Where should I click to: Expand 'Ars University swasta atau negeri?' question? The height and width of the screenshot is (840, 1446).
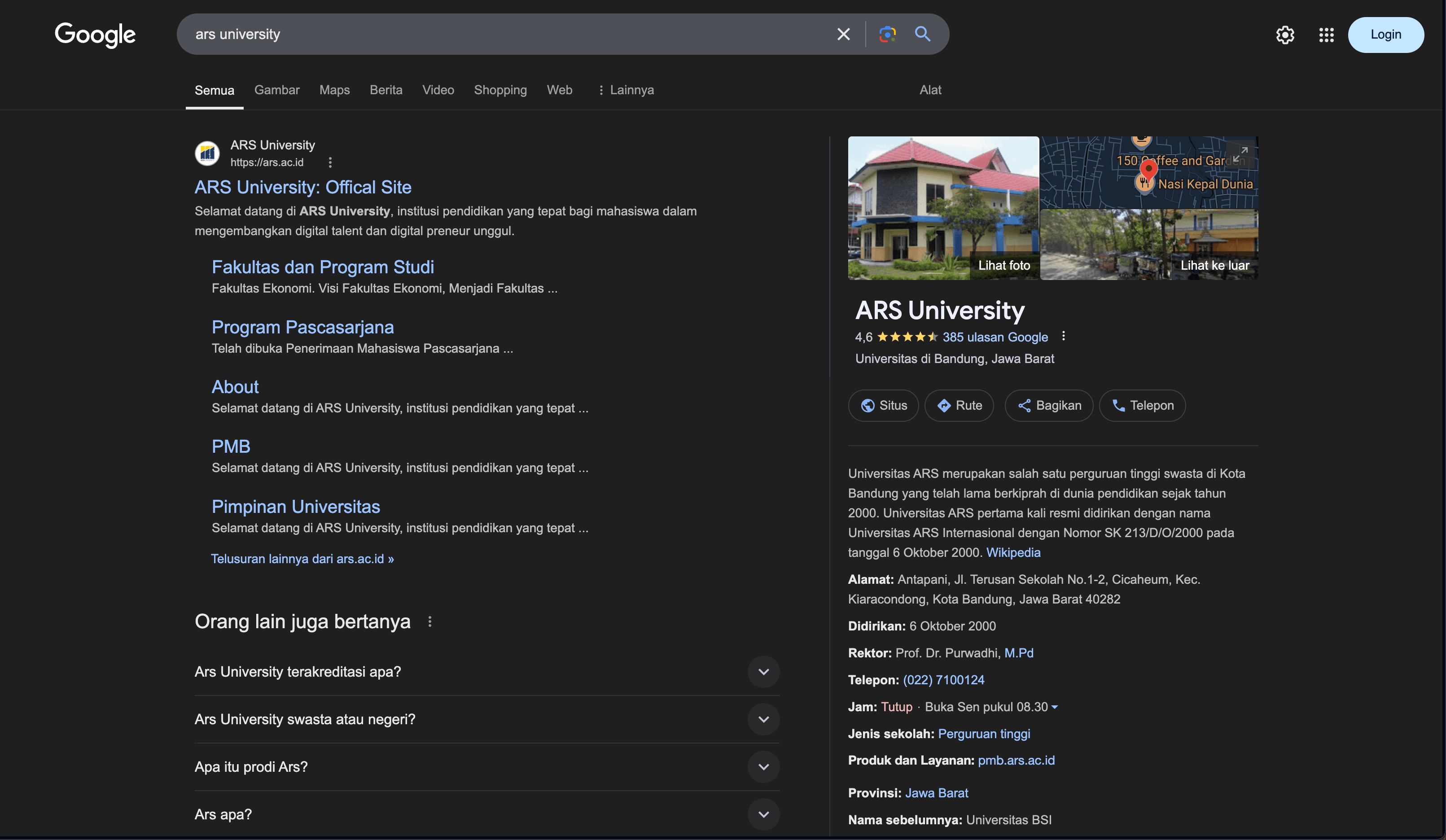tap(486, 719)
